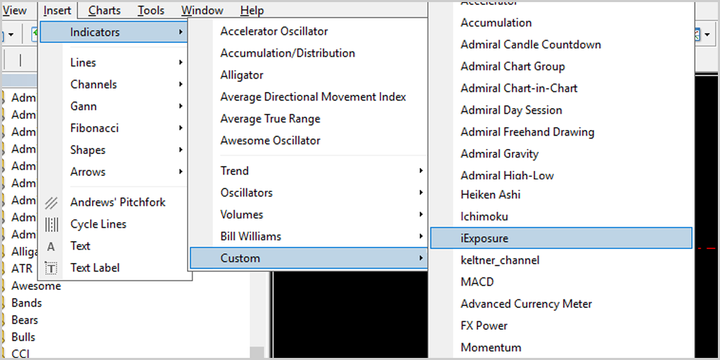This screenshot has height=360, width=720.
Task: Expand the Lines submenu
Action: coord(113,62)
